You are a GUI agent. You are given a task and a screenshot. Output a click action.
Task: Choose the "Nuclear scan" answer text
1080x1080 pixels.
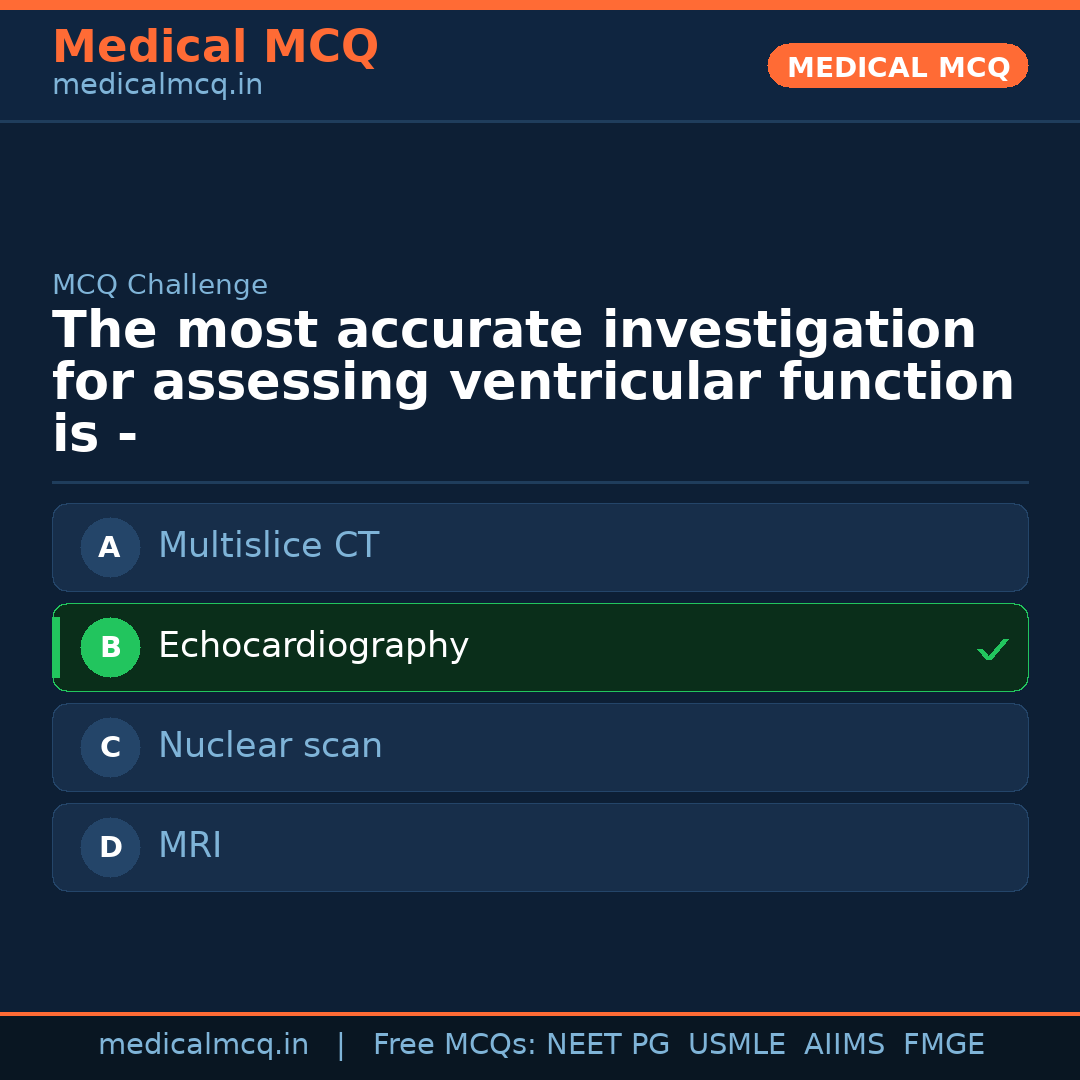click(270, 746)
